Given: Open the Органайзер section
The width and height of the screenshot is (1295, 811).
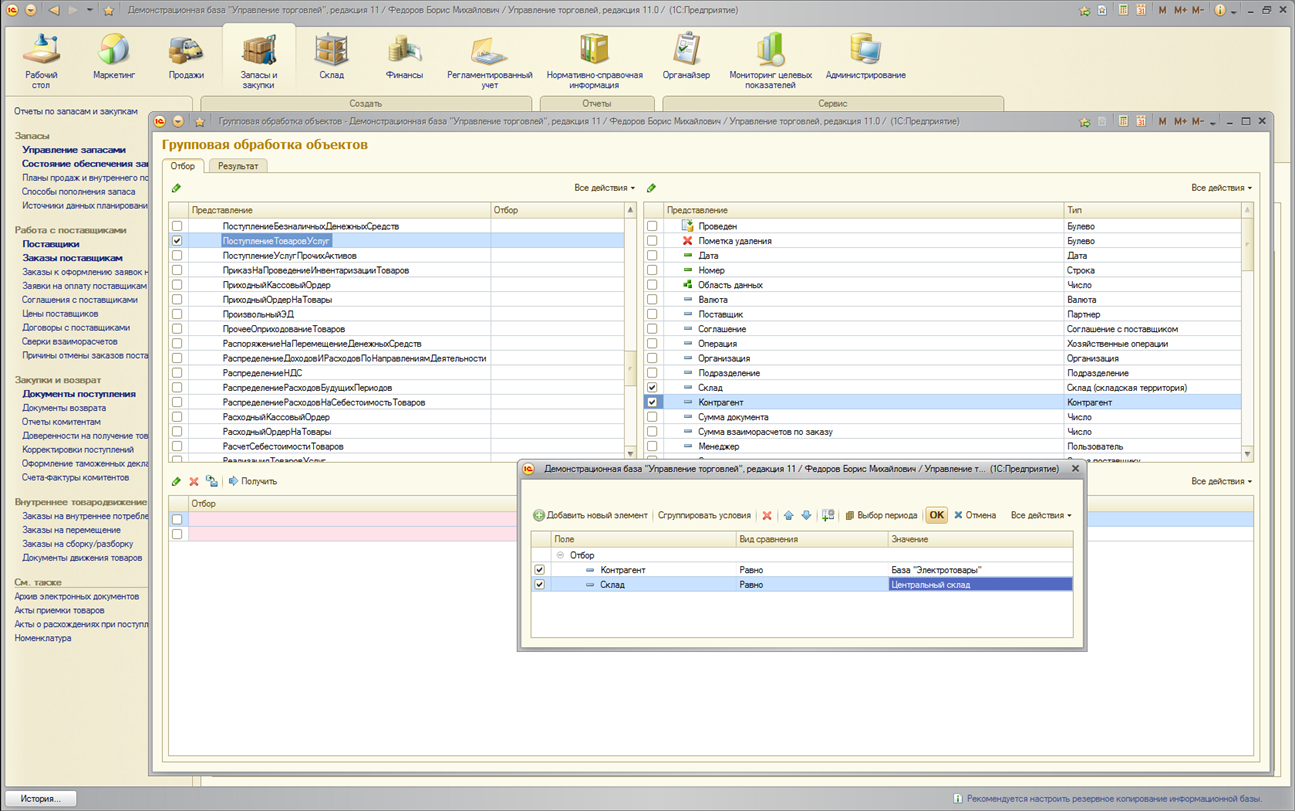Looking at the screenshot, I should (686, 57).
